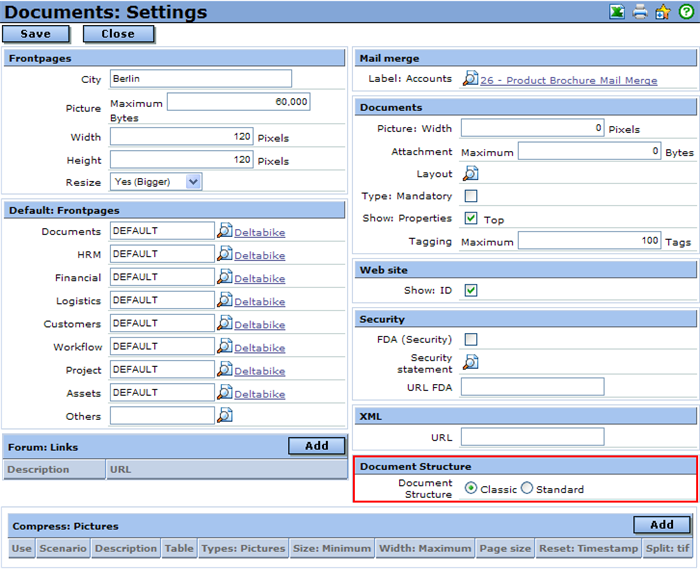Image resolution: width=700 pixels, height=569 pixels.
Task: Open Deltabike link in Workflow row
Action: (259, 348)
